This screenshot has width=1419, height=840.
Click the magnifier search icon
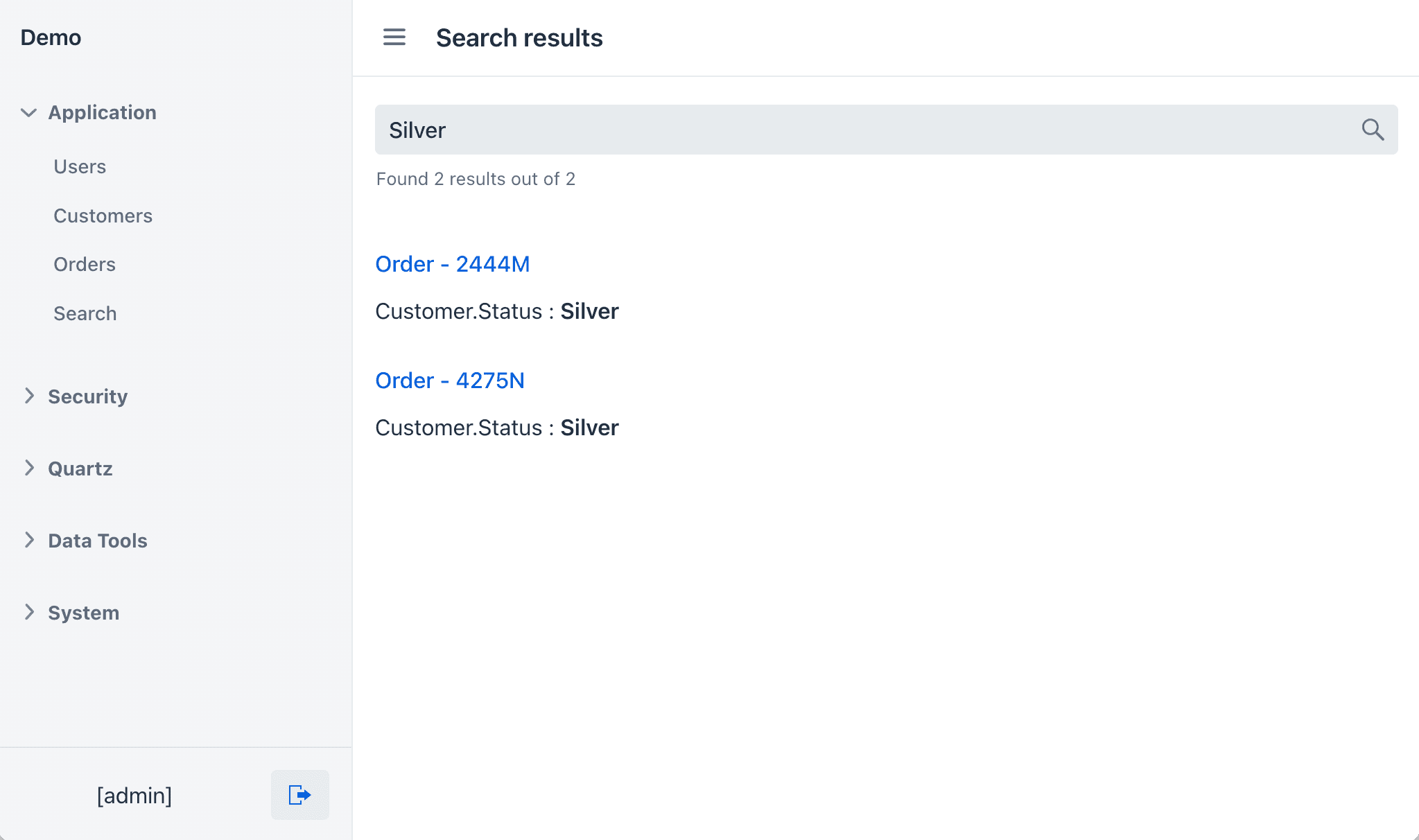1373,130
